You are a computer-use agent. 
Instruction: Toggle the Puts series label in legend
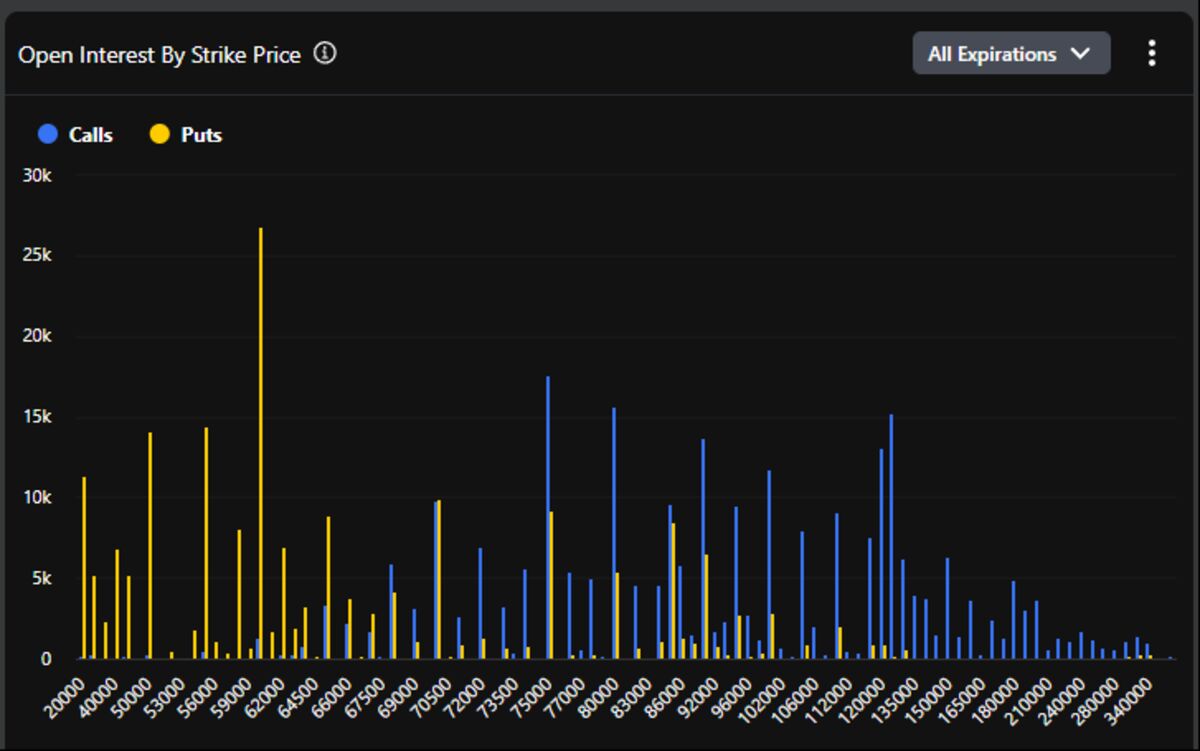201,135
